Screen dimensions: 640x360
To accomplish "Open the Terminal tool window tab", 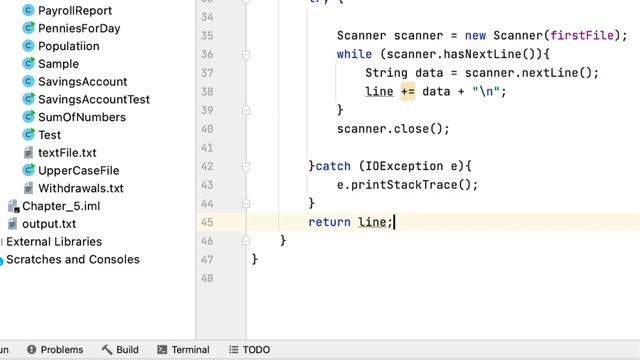I will point(183,349).
